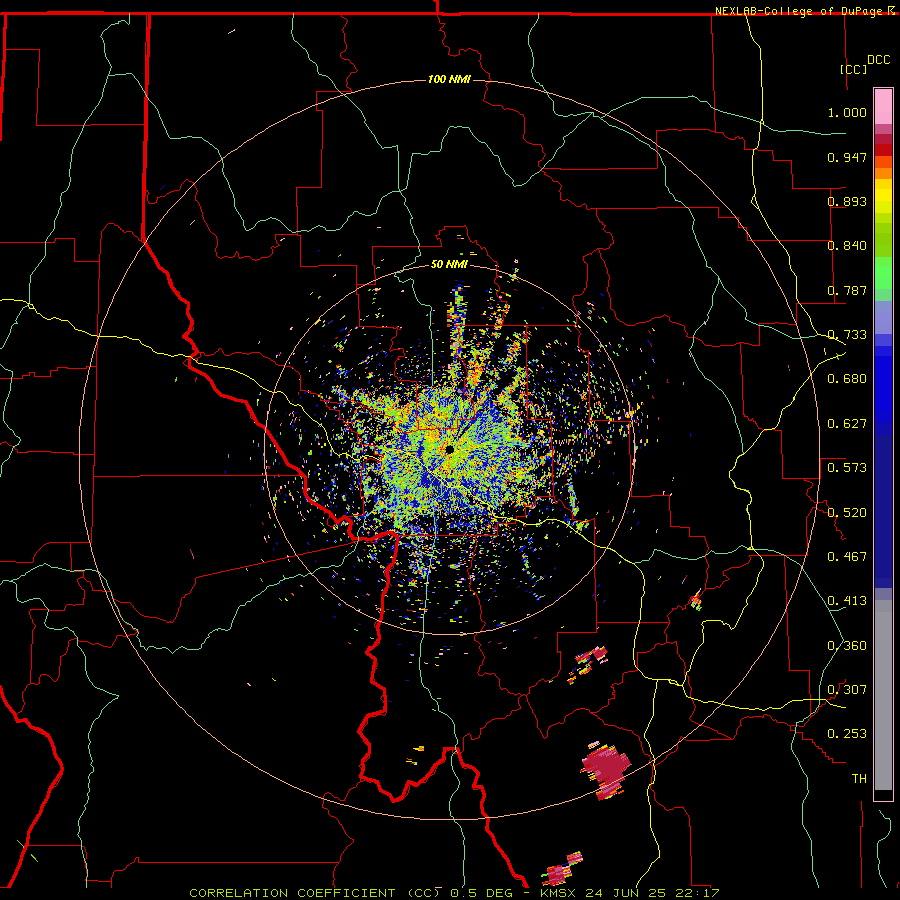The width and height of the screenshot is (900, 900).
Task: Click the 50 NMI range ring label
Action: [x=449, y=264]
